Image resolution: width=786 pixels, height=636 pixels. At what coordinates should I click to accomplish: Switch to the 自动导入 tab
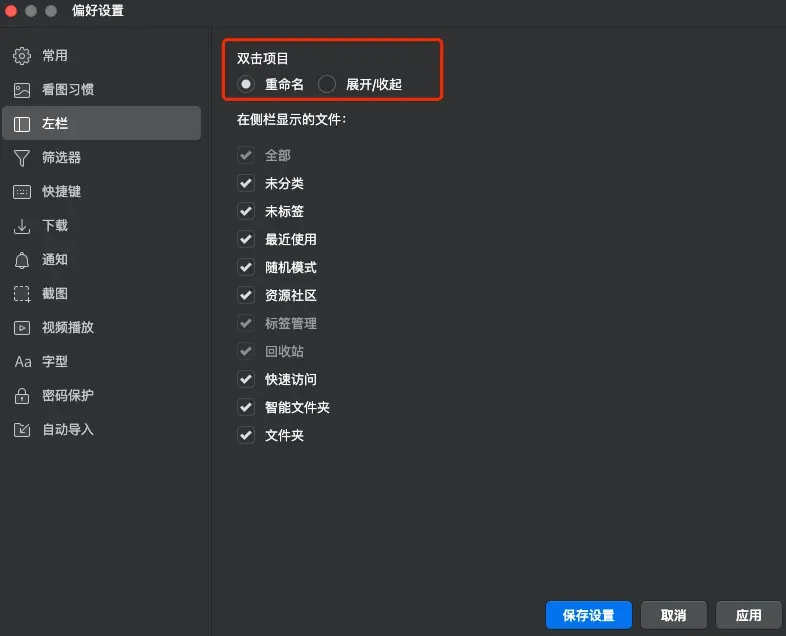(67, 430)
